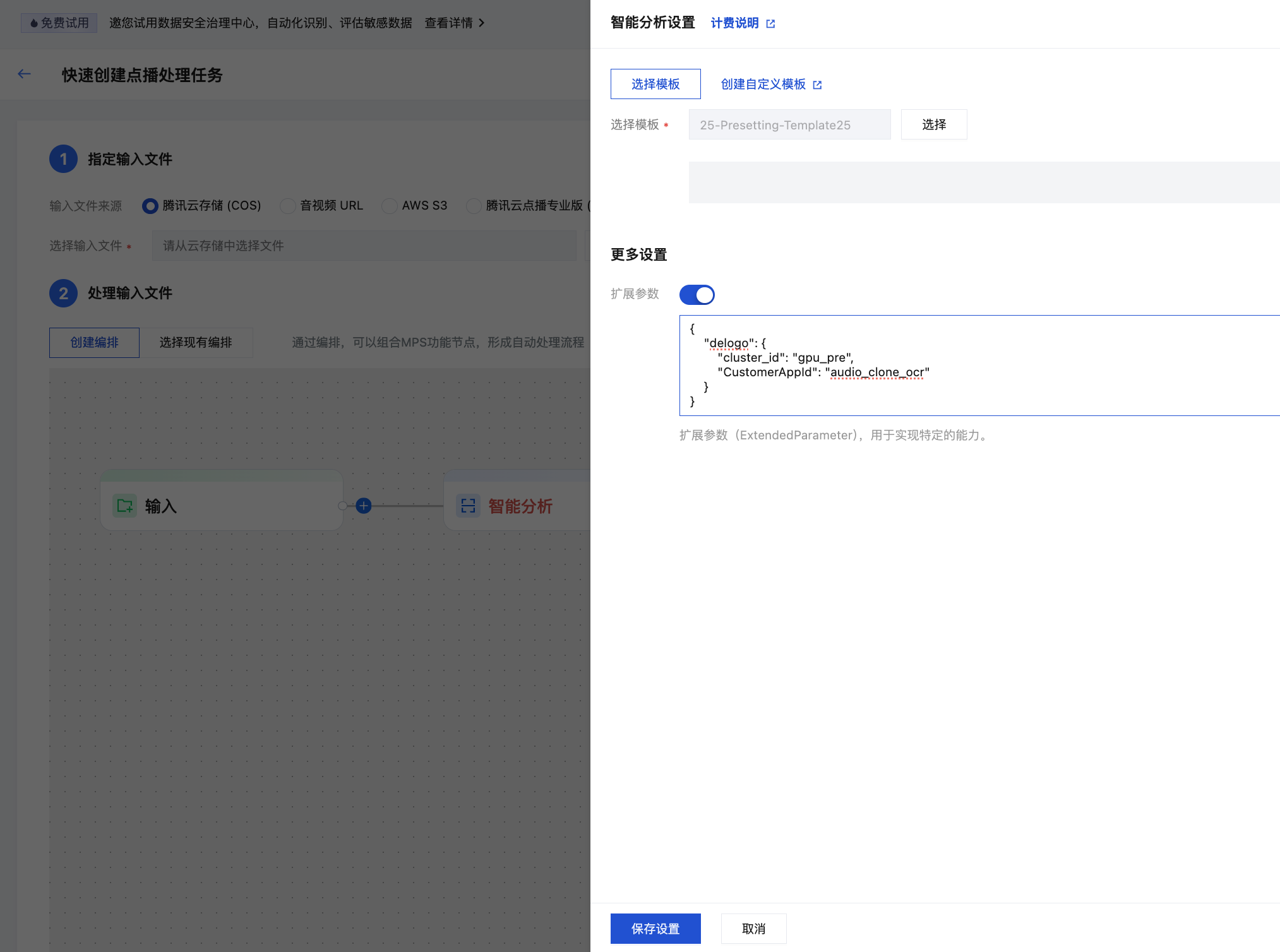The height and width of the screenshot is (952, 1280).
Task: Select the AWS S3 input source
Action: (x=390, y=206)
